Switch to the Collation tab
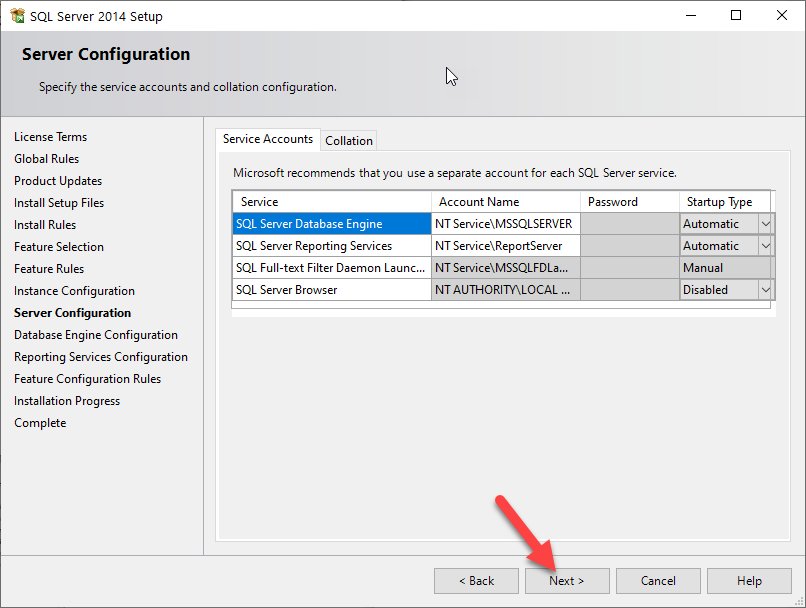Image resolution: width=806 pixels, height=608 pixels. pyautogui.click(x=349, y=140)
